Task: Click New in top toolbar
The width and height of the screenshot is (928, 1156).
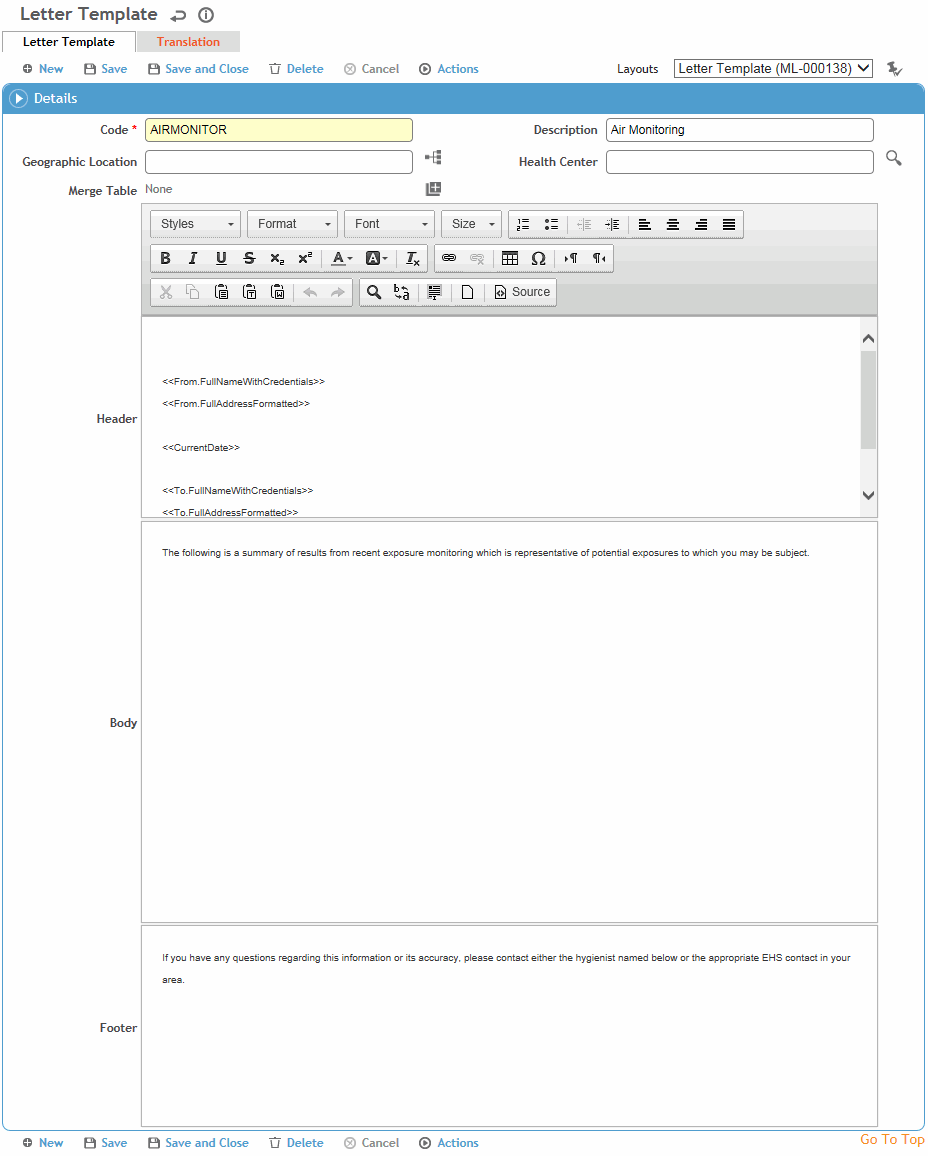Action: [43, 69]
